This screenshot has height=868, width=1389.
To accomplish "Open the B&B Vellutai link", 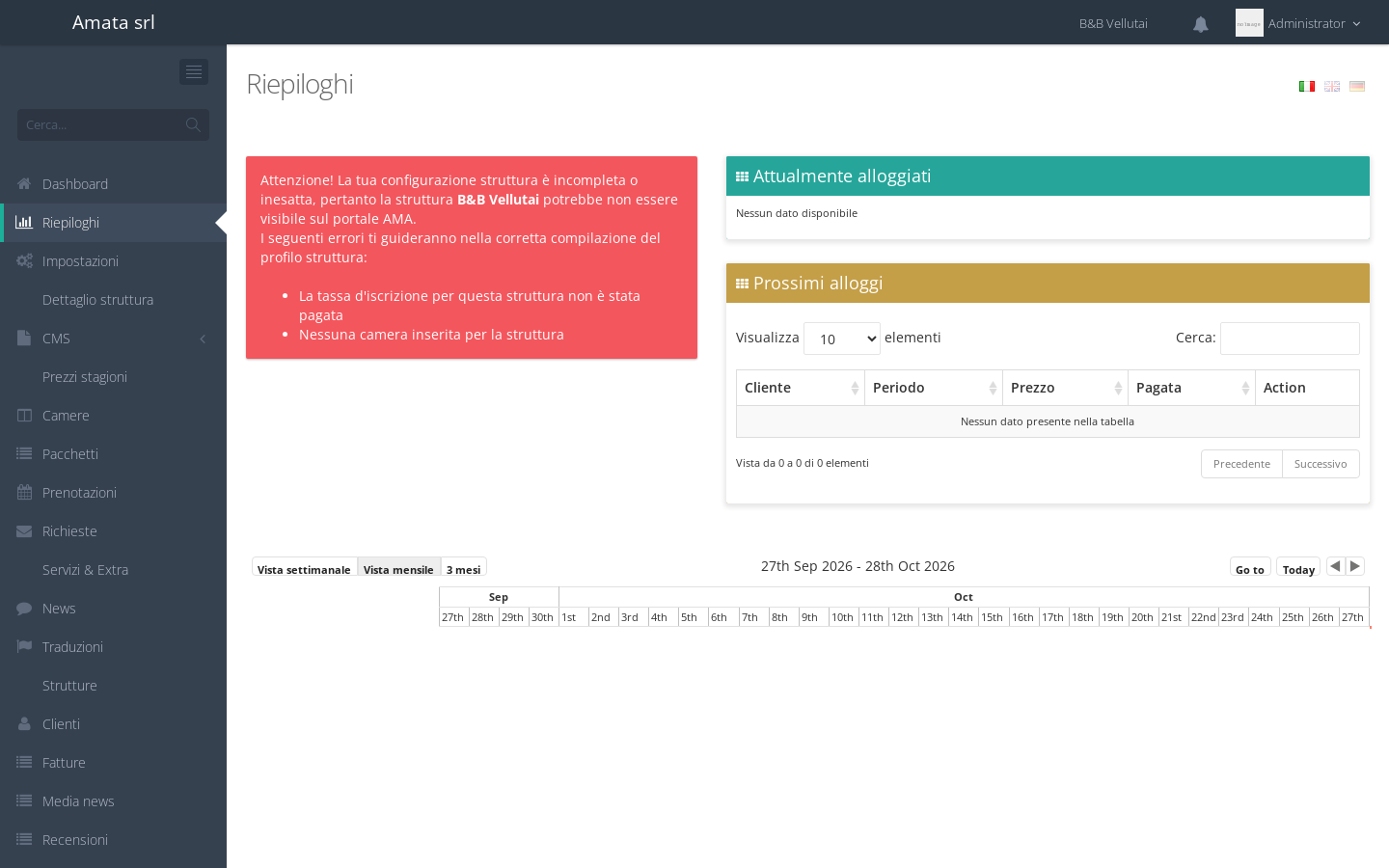I will tap(1113, 23).
